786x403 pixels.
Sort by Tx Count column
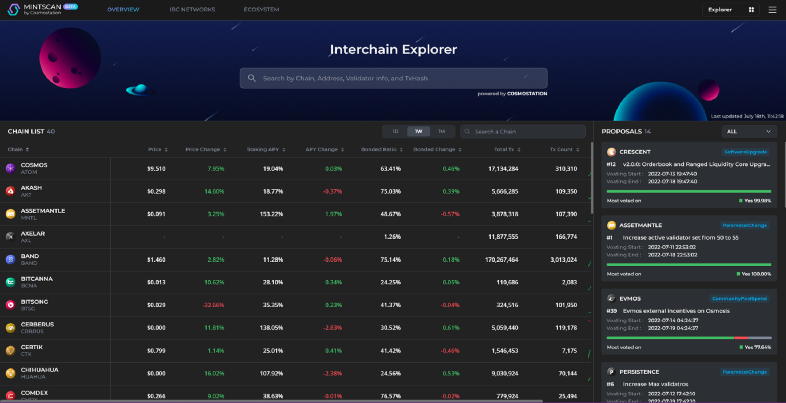coord(564,149)
